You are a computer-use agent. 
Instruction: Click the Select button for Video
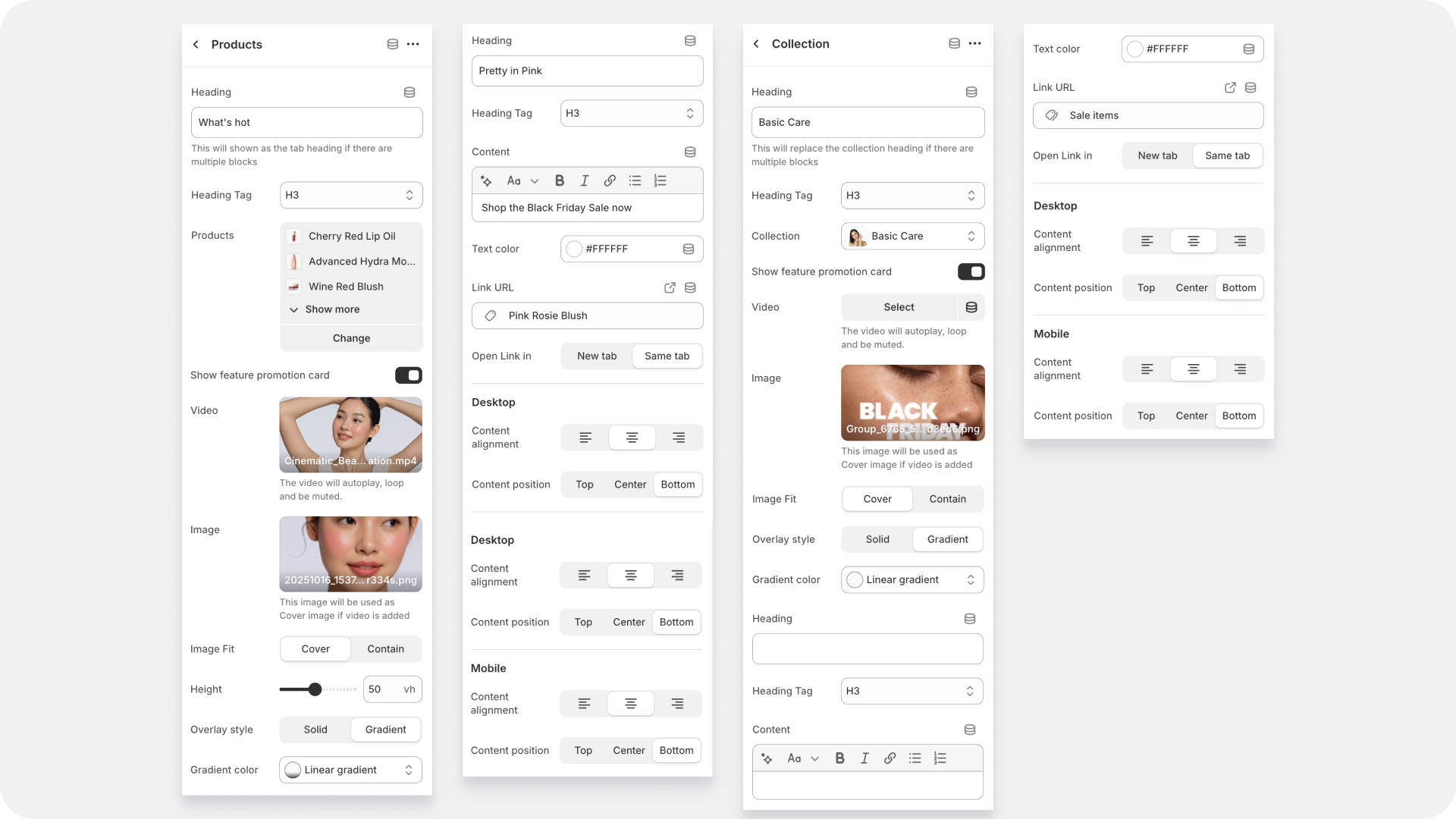point(899,307)
